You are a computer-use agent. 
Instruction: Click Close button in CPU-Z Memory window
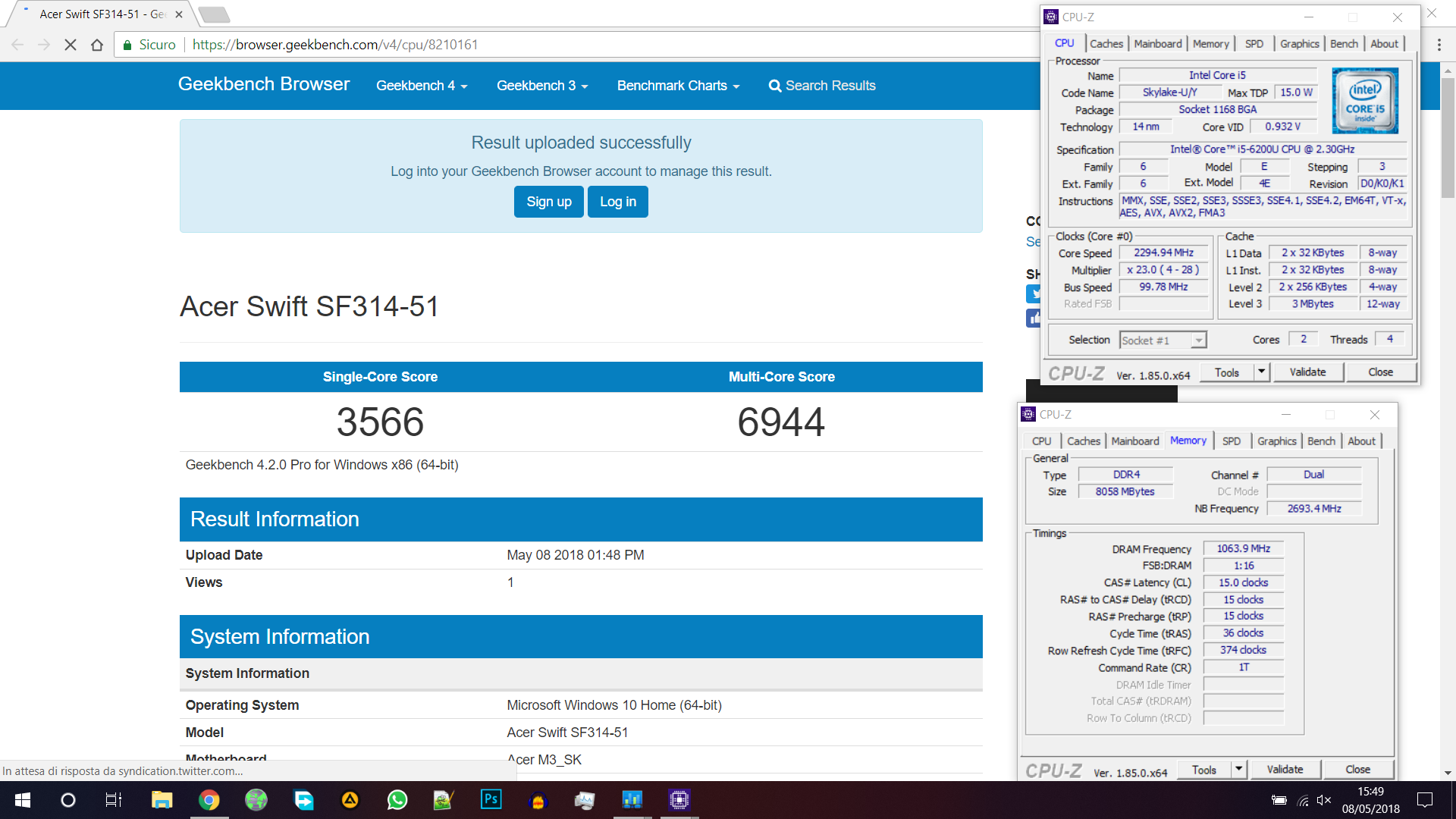[x=1358, y=769]
